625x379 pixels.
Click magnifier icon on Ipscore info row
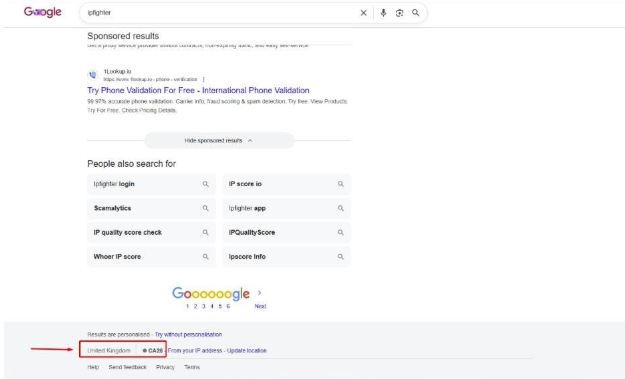pos(340,257)
